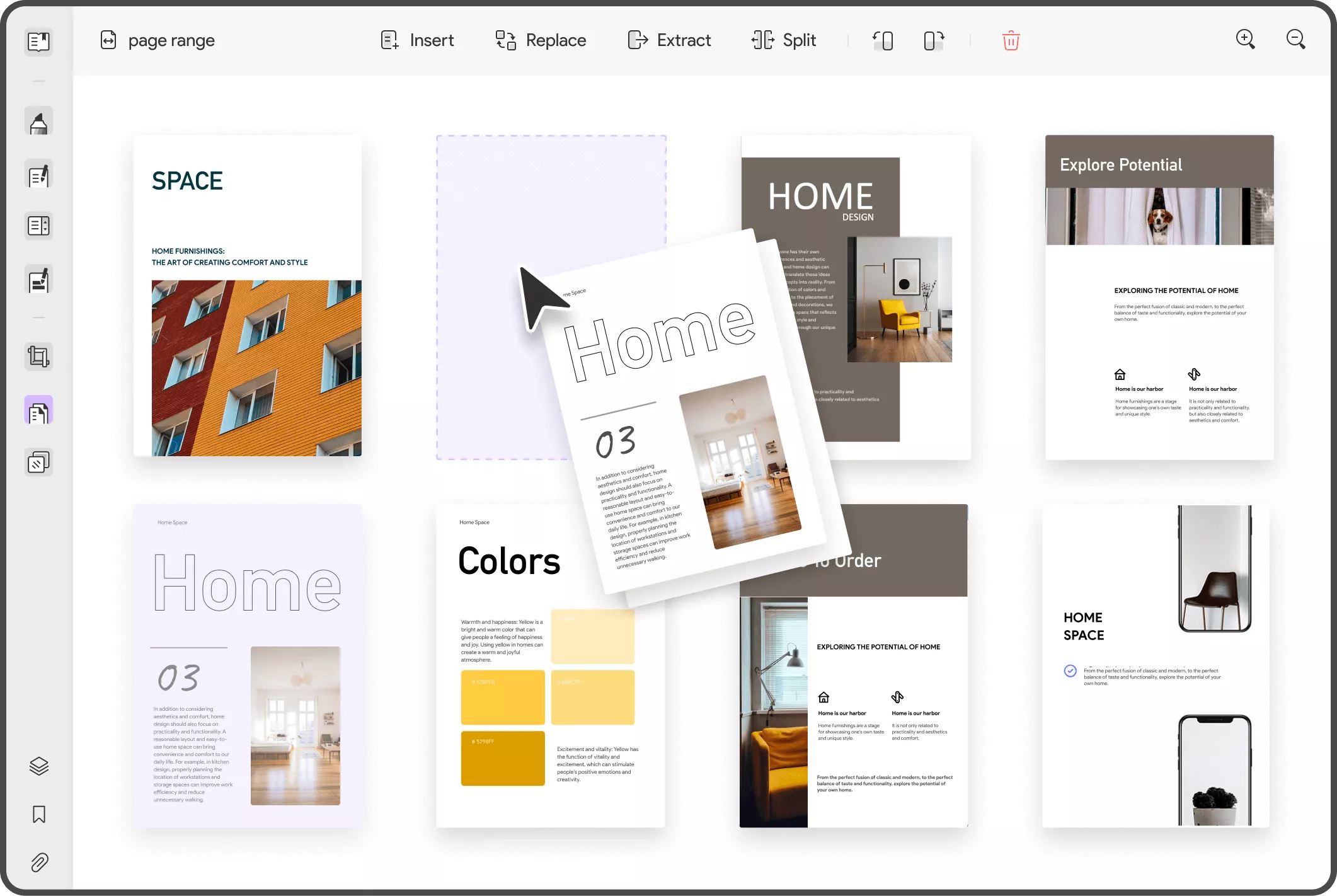Select the SPACE cover page thumbnail
1337x896 pixels.
point(248,295)
